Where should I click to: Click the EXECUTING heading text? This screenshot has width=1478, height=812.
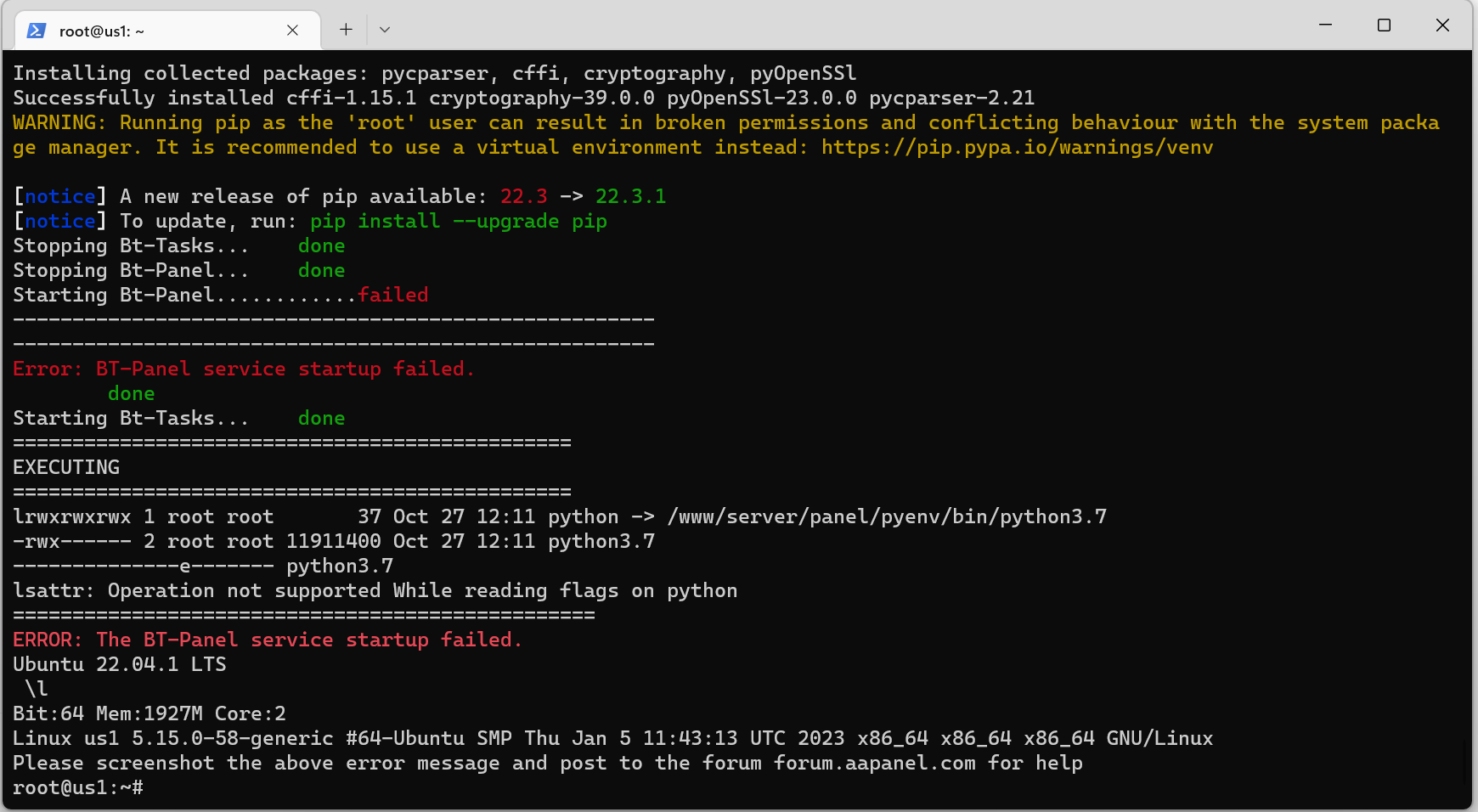pos(66,468)
